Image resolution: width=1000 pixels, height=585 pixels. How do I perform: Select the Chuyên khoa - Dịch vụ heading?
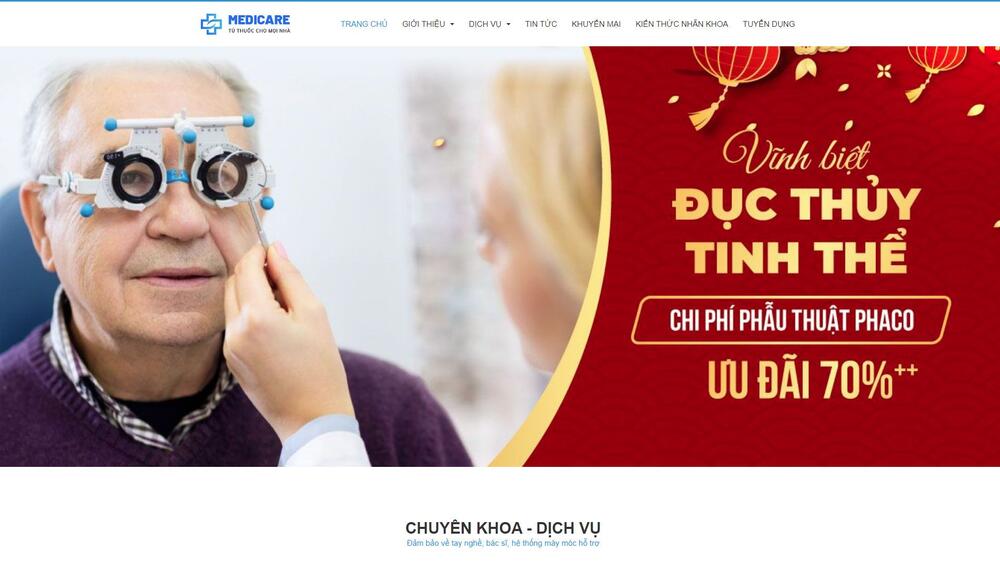503,528
